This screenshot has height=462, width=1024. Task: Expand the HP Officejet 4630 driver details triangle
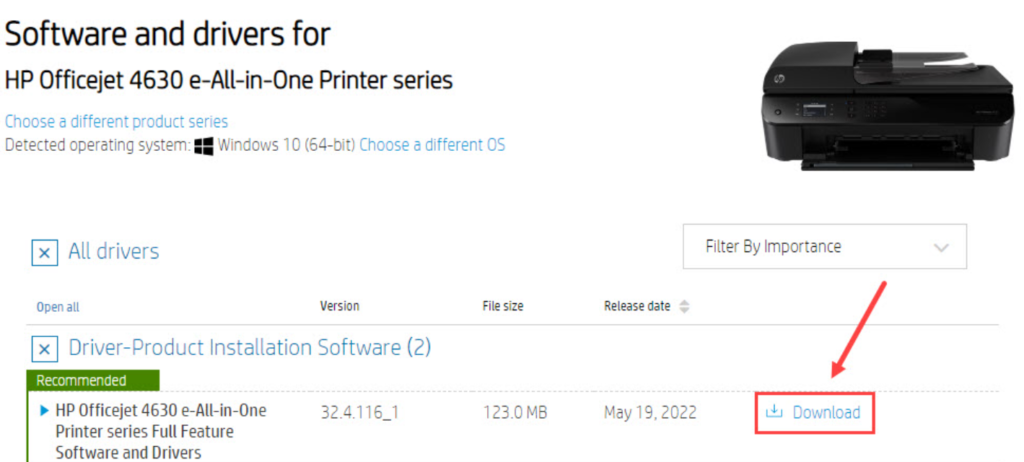pyautogui.click(x=44, y=411)
